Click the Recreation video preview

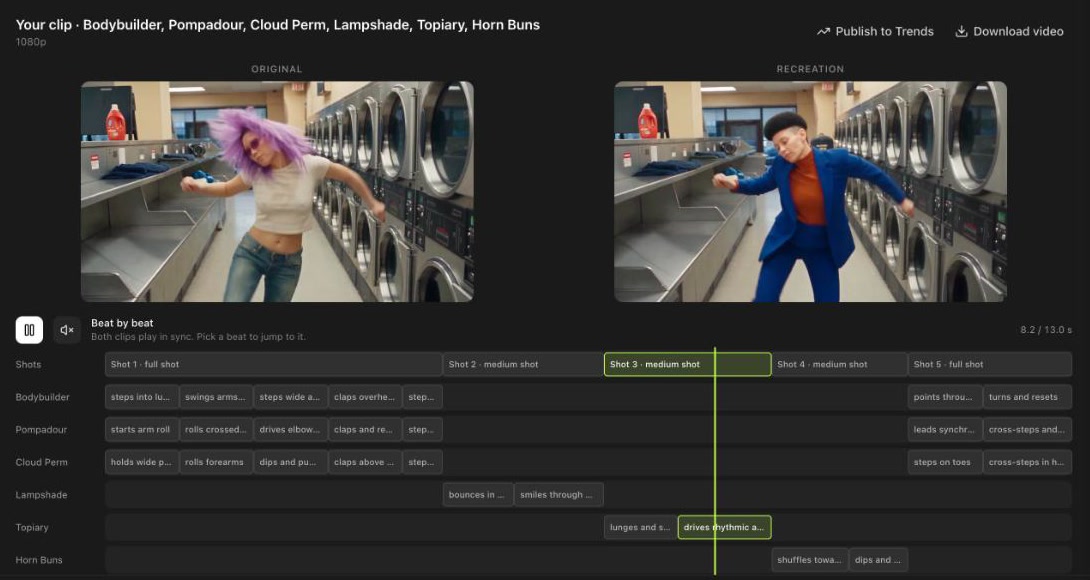(x=811, y=192)
